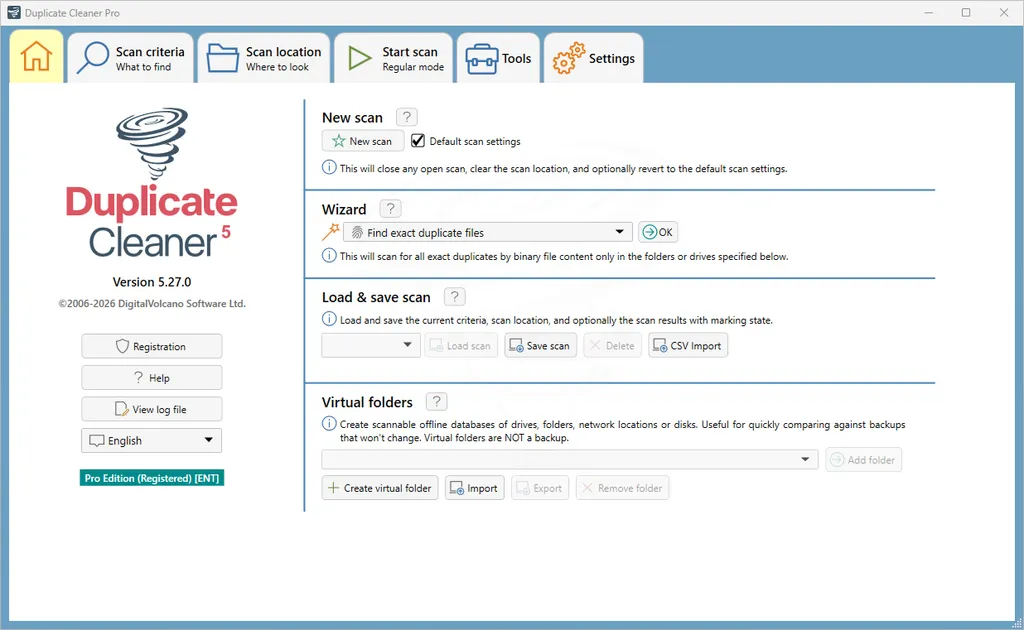This screenshot has height=630, width=1024.
Task: Open the Home tab house icon
Action: 36,56
